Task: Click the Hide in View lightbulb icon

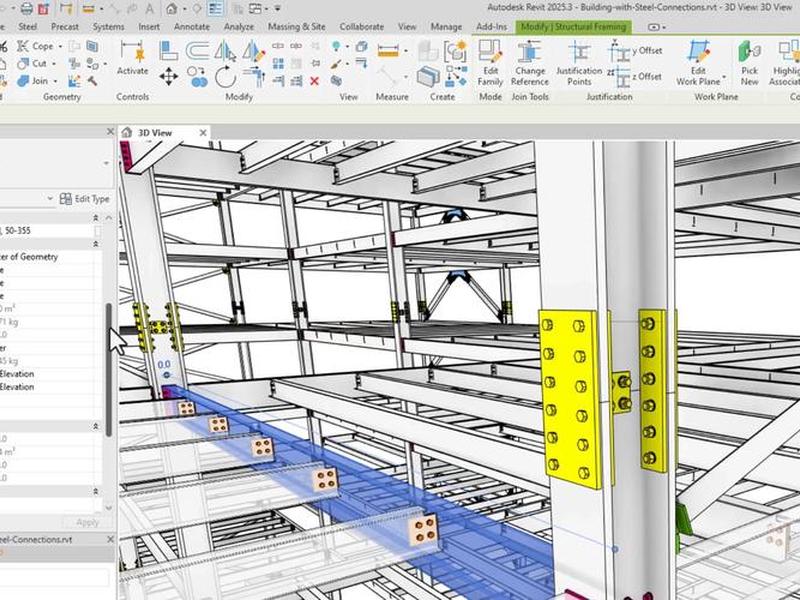Action: pyautogui.click(x=336, y=46)
